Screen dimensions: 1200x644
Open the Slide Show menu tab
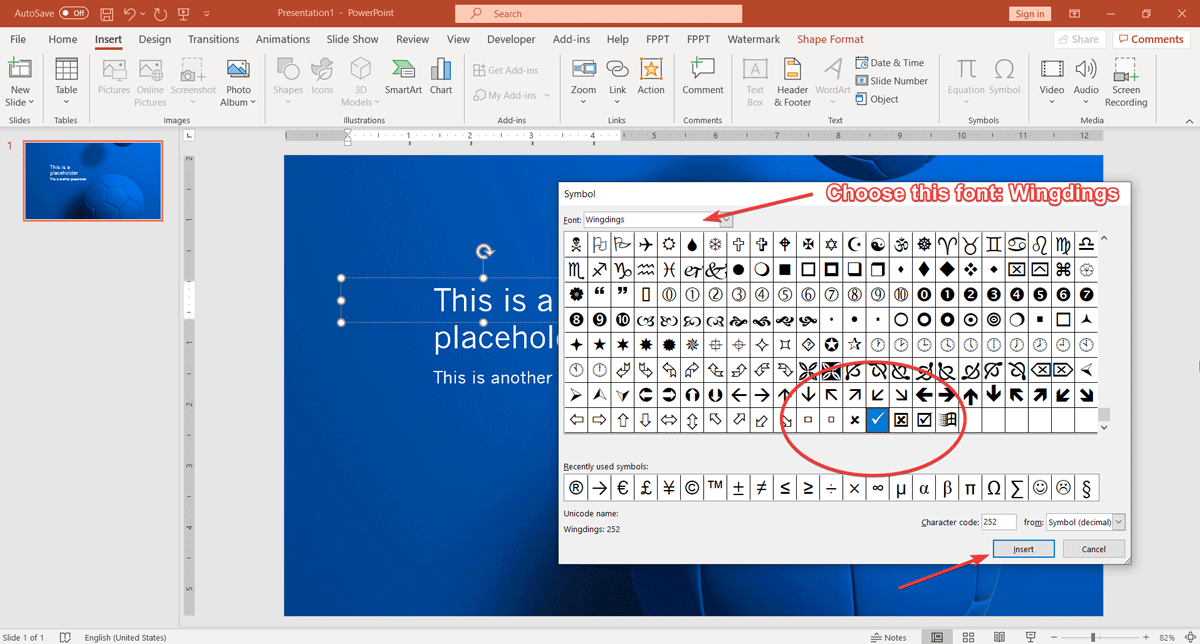coord(352,39)
